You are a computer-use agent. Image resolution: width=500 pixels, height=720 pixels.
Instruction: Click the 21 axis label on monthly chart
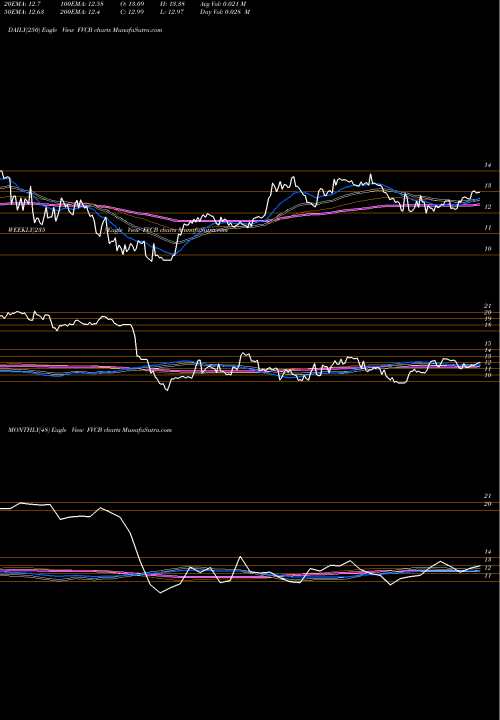click(x=488, y=496)
